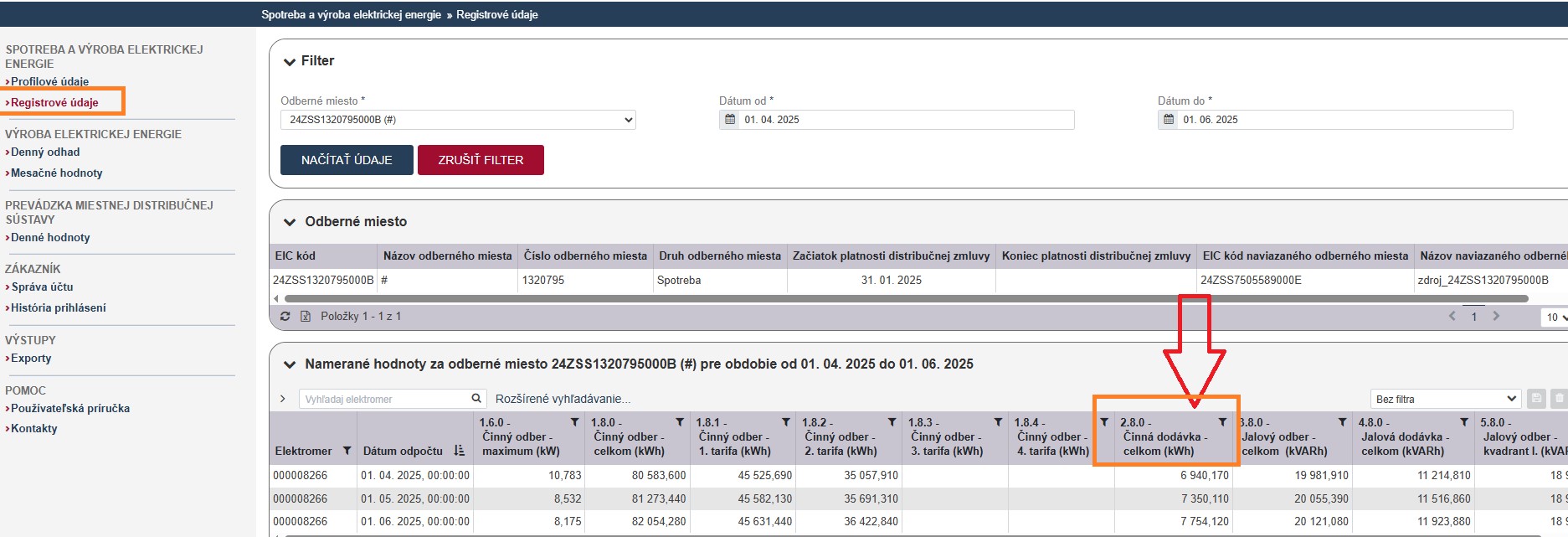Open the Bez filtra dropdown
The width and height of the screenshot is (1568, 537).
(x=1446, y=399)
